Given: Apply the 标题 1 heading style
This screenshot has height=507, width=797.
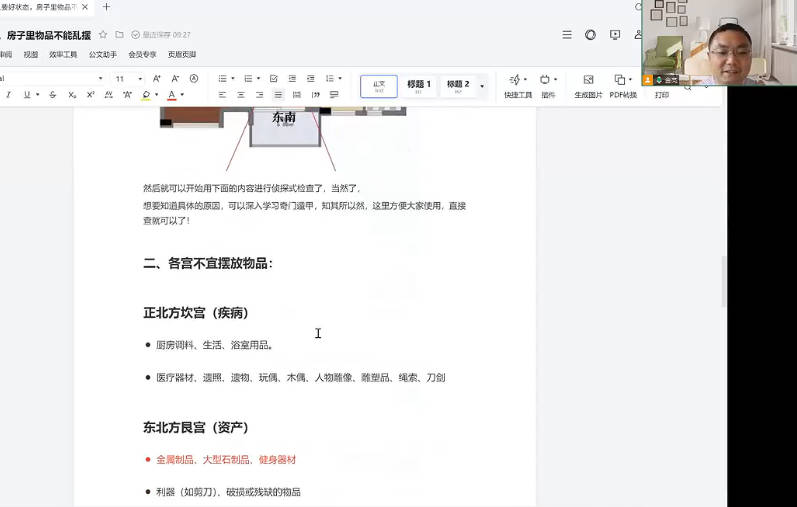Looking at the screenshot, I should pyautogui.click(x=419, y=85).
